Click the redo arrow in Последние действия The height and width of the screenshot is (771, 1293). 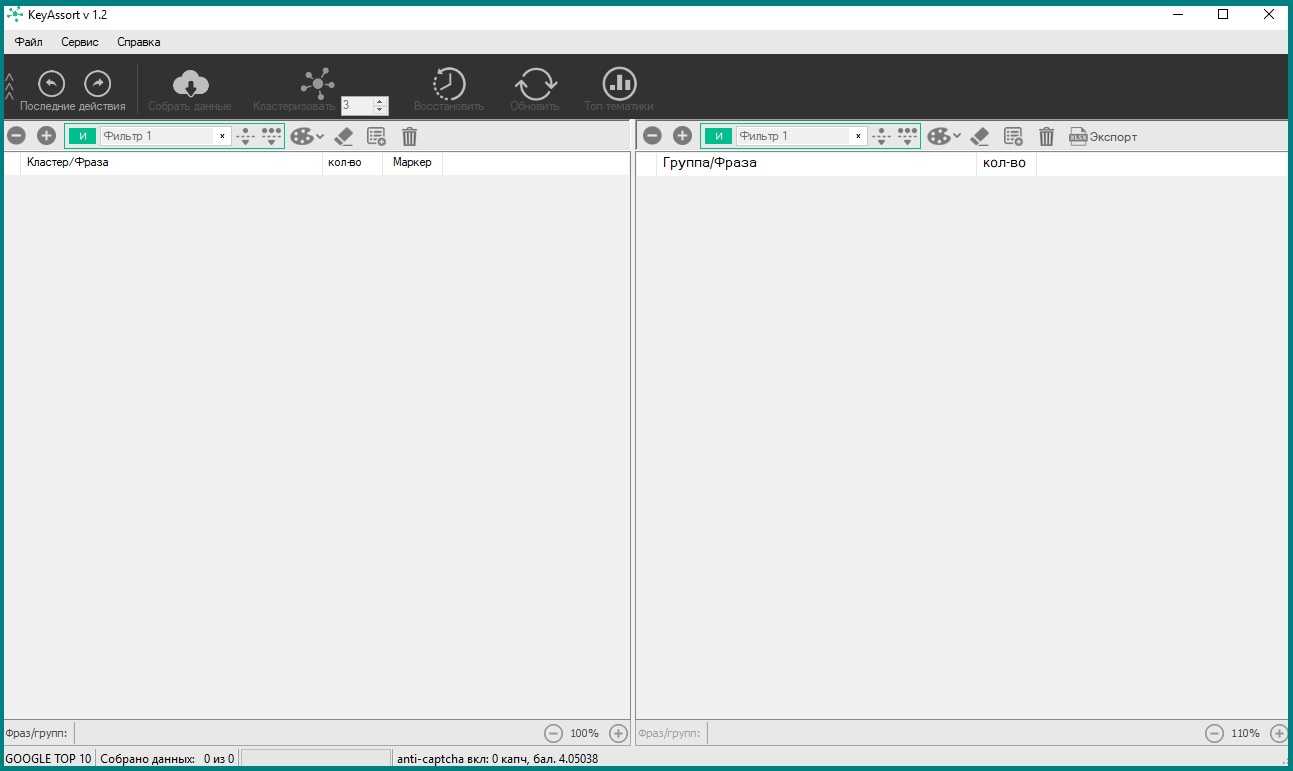pos(97,83)
